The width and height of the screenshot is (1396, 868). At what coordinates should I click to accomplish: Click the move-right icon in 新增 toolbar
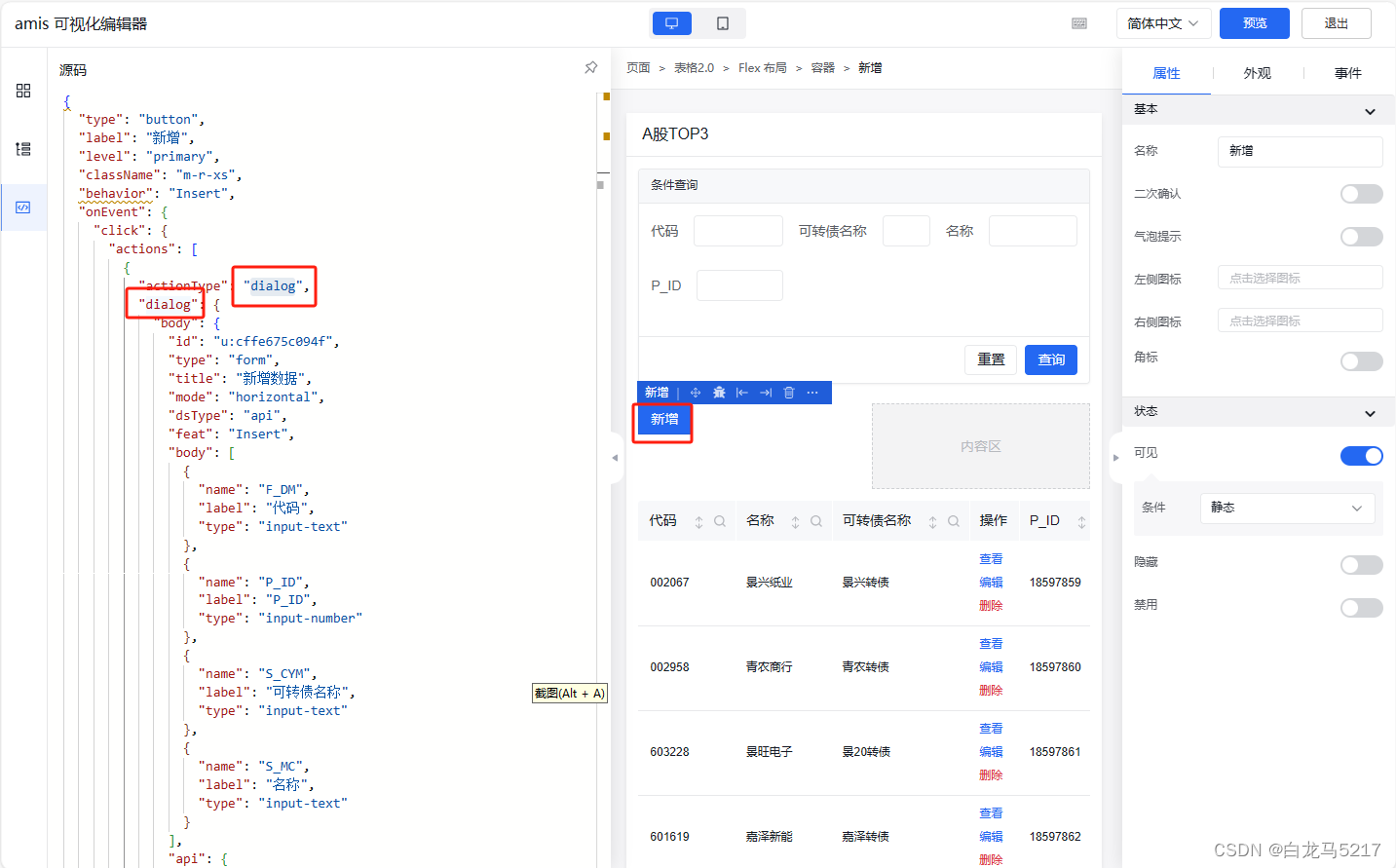tap(766, 393)
